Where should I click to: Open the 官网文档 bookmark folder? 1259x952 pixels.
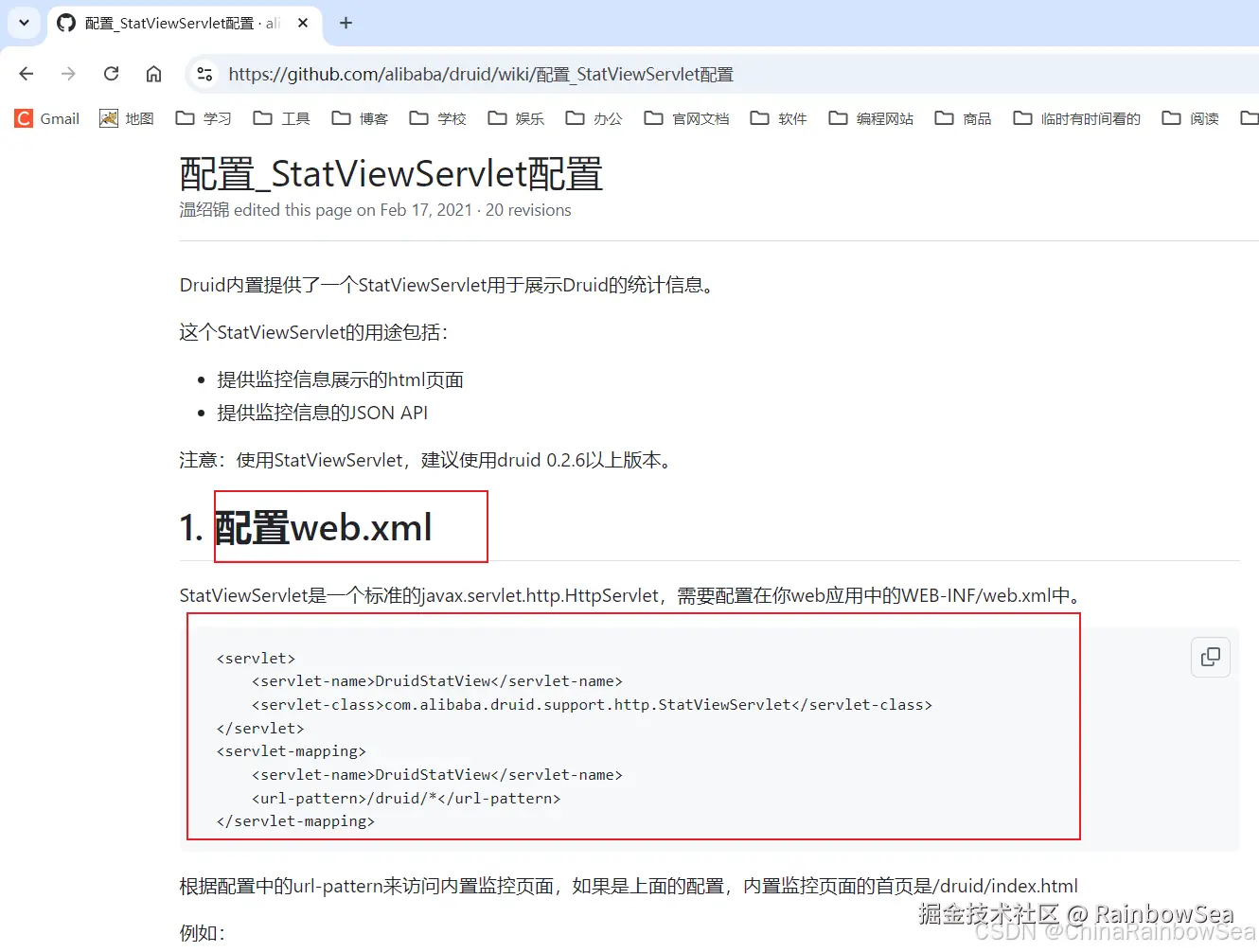point(687,118)
